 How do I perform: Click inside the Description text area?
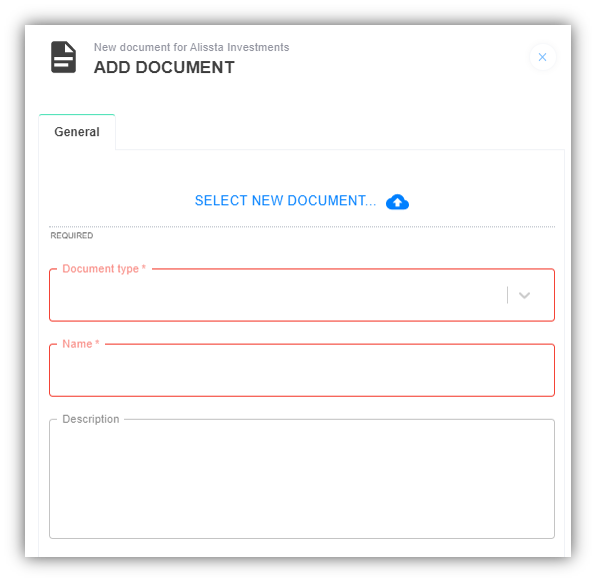coord(302,479)
